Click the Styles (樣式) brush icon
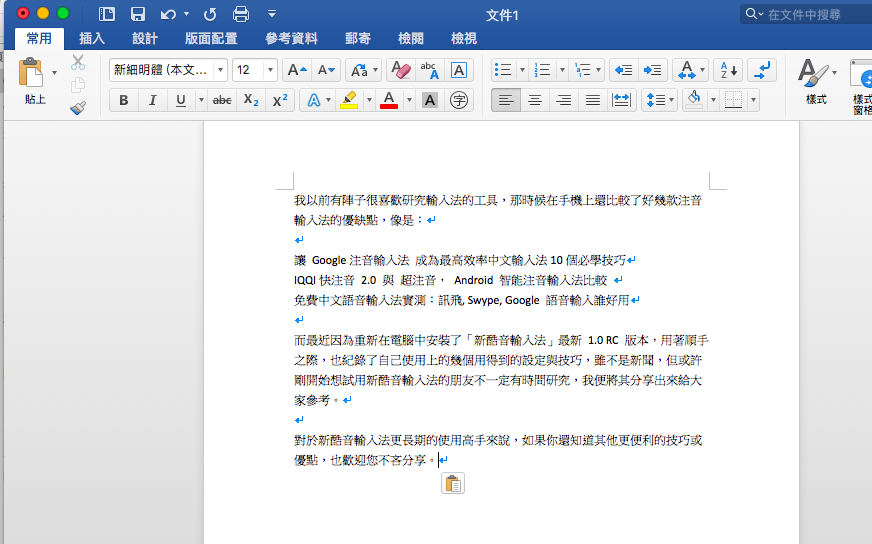The width and height of the screenshot is (872, 544). 812,73
